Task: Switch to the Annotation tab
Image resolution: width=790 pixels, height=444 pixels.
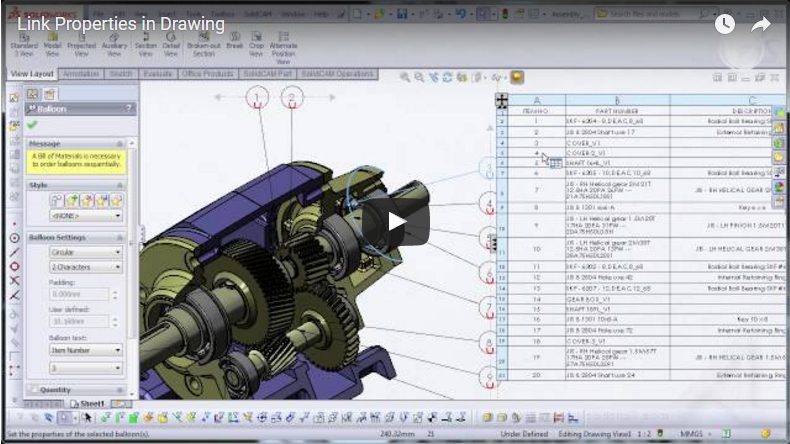Action: pyautogui.click(x=81, y=74)
